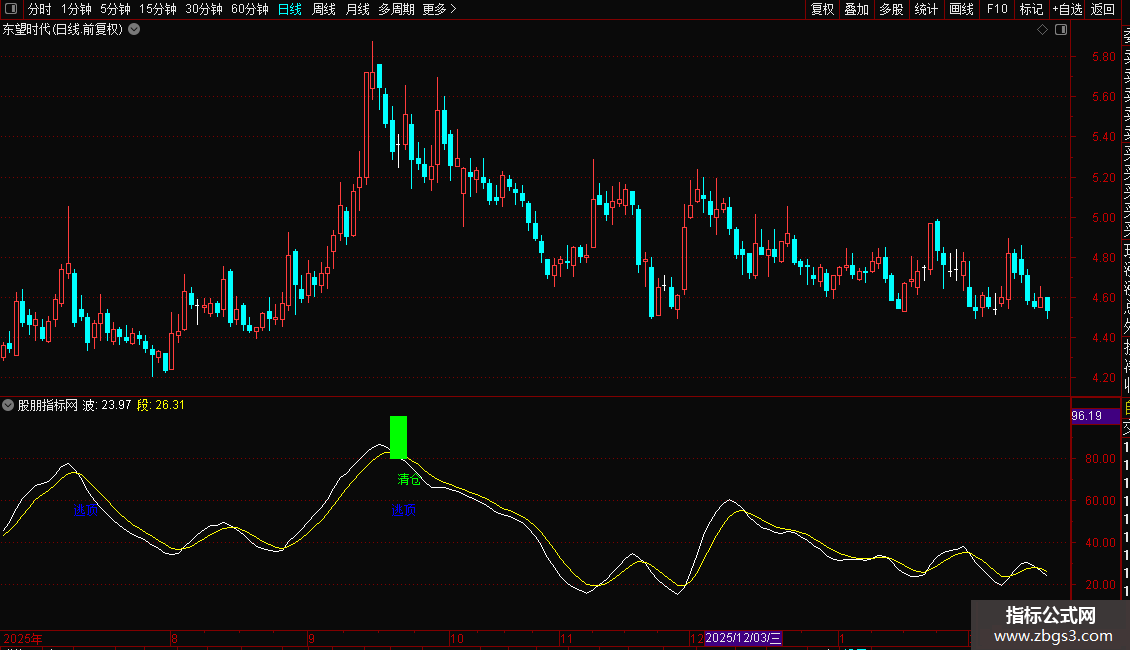
Task: Click the 5.00 price axis label
Action: (1103, 218)
